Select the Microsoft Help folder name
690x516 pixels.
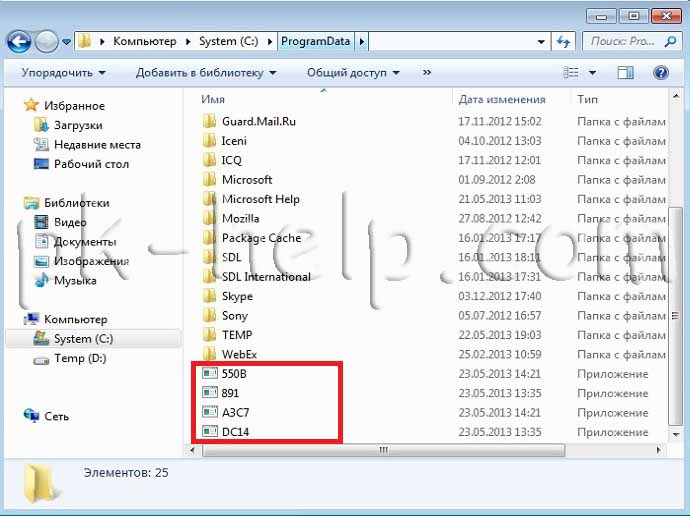point(261,199)
